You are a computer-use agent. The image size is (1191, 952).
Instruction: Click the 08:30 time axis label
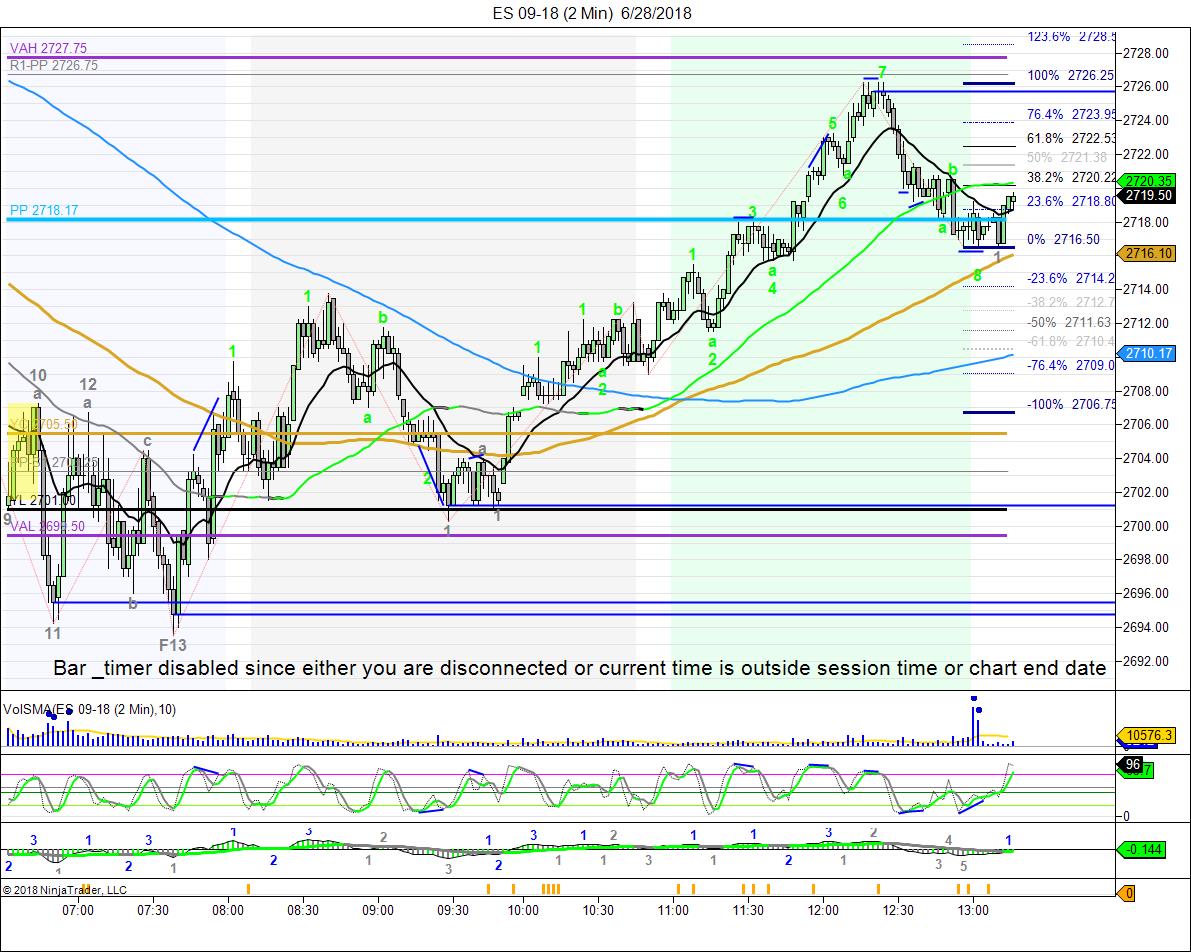(302, 910)
